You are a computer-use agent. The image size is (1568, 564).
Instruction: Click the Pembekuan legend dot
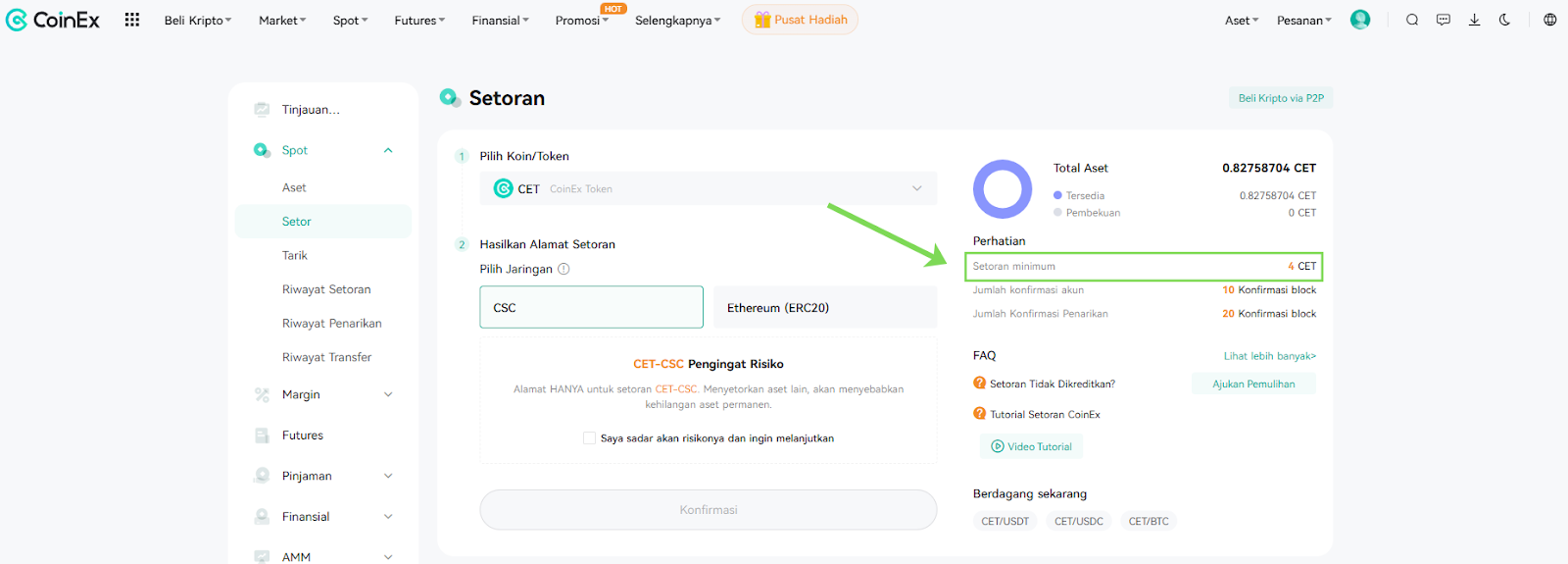tap(1057, 212)
